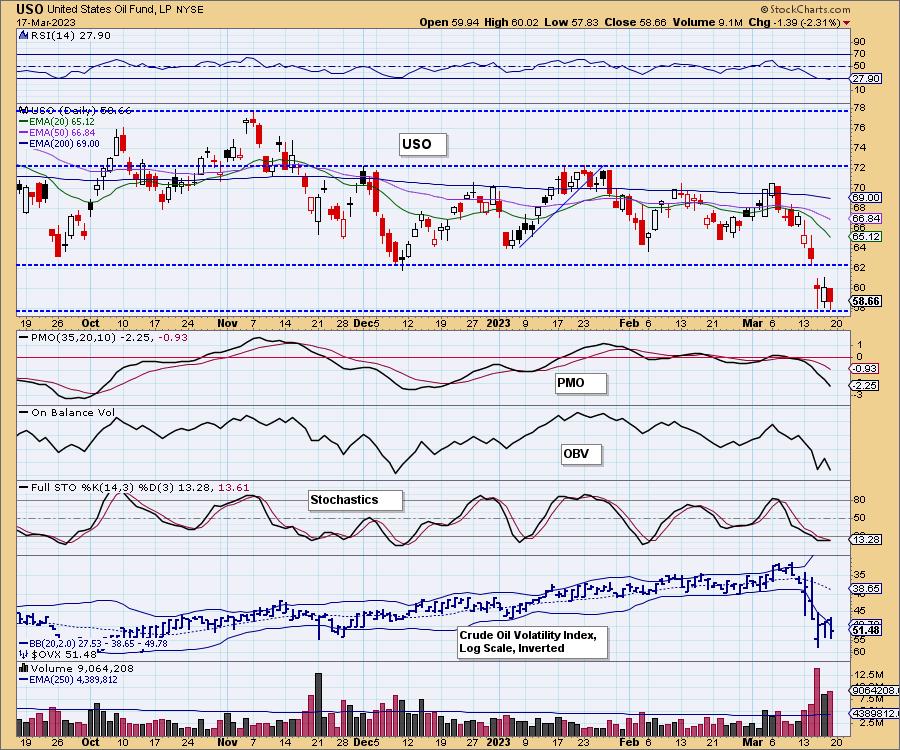This screenshot has height=750, width=900.
Task: Click the High 60.02 value
Action: (513, 22)
